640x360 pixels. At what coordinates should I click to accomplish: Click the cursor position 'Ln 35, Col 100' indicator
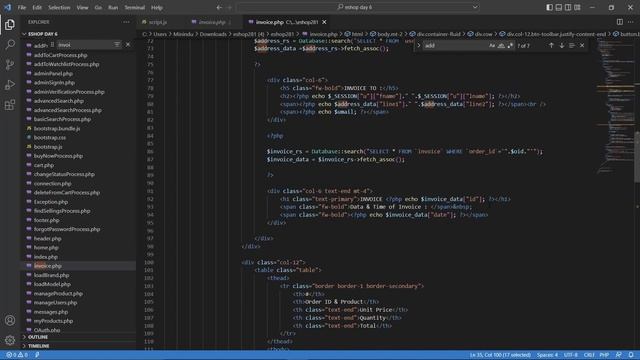(500, 355)
